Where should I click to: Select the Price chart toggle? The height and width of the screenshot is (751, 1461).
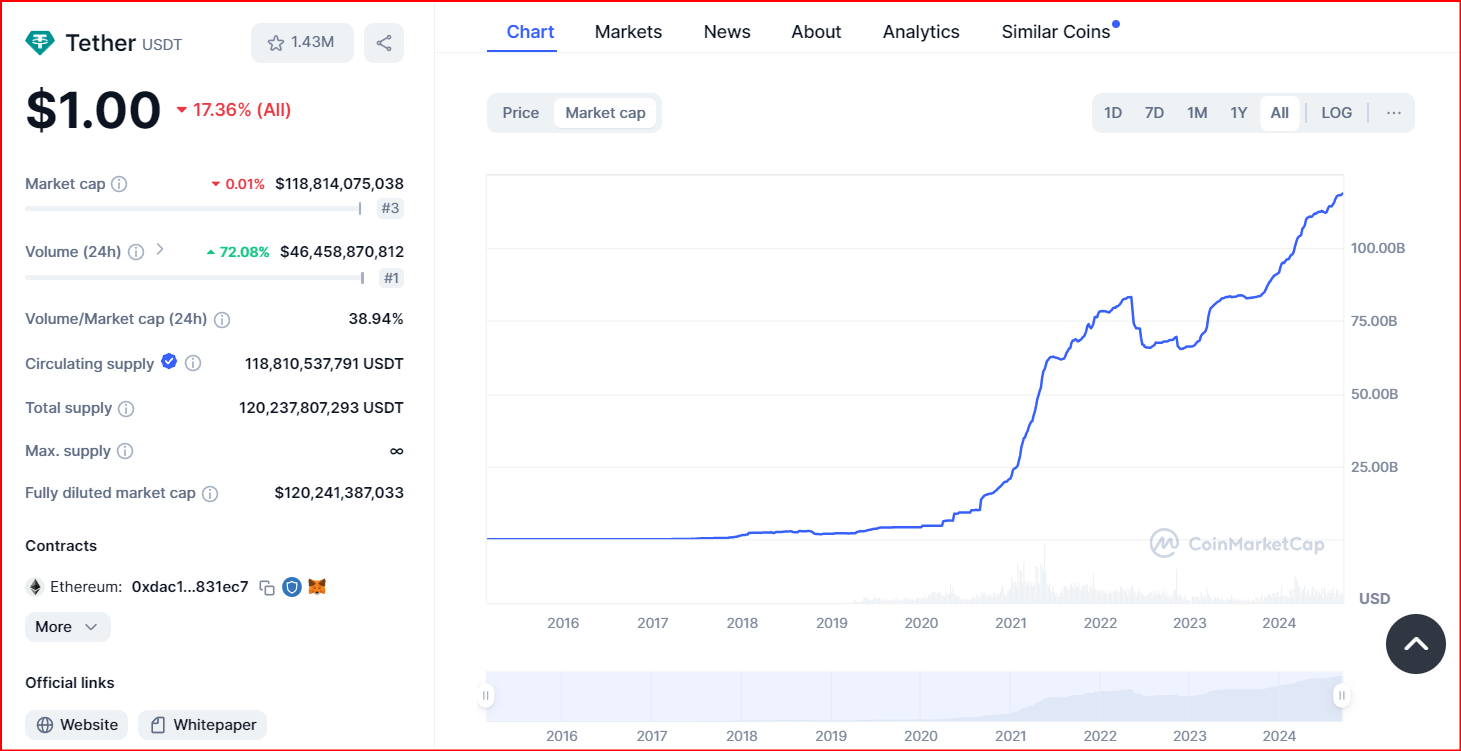pyautogui.click(x=520, y=113)
